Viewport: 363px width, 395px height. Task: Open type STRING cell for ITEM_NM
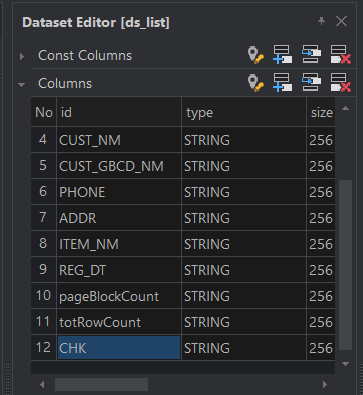click(x=244, y=244)
